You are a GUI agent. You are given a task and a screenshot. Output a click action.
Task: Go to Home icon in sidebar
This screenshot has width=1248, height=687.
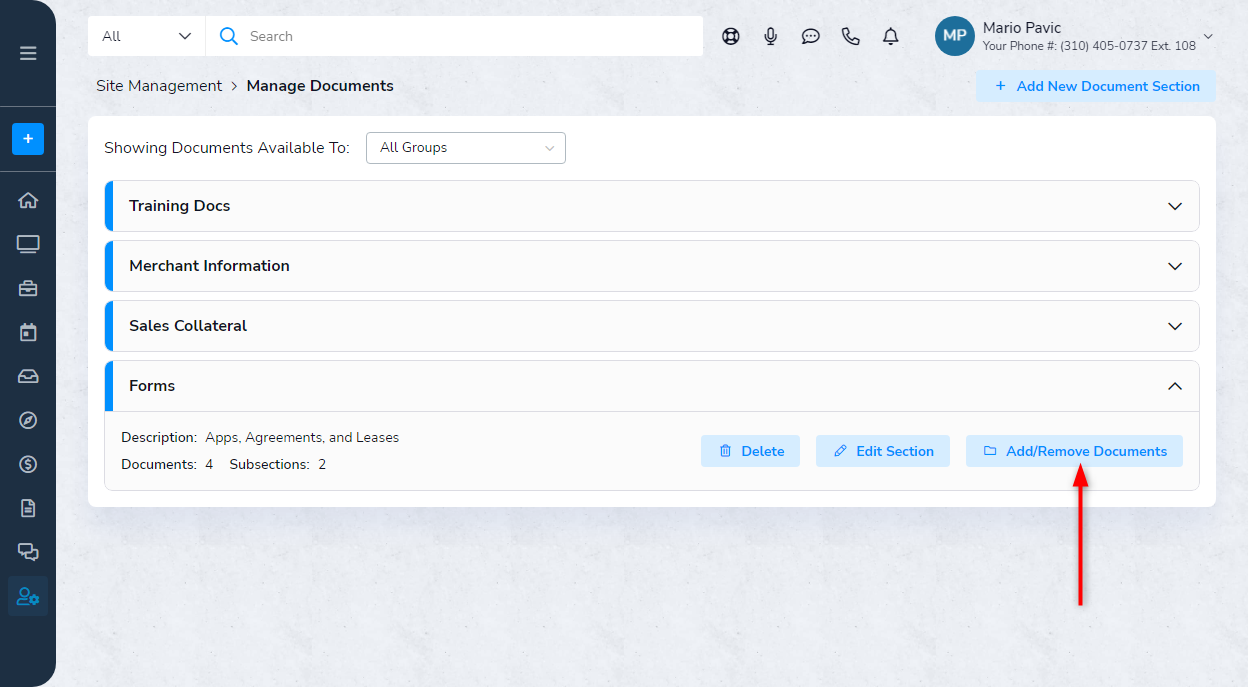[x=28, y=200]
